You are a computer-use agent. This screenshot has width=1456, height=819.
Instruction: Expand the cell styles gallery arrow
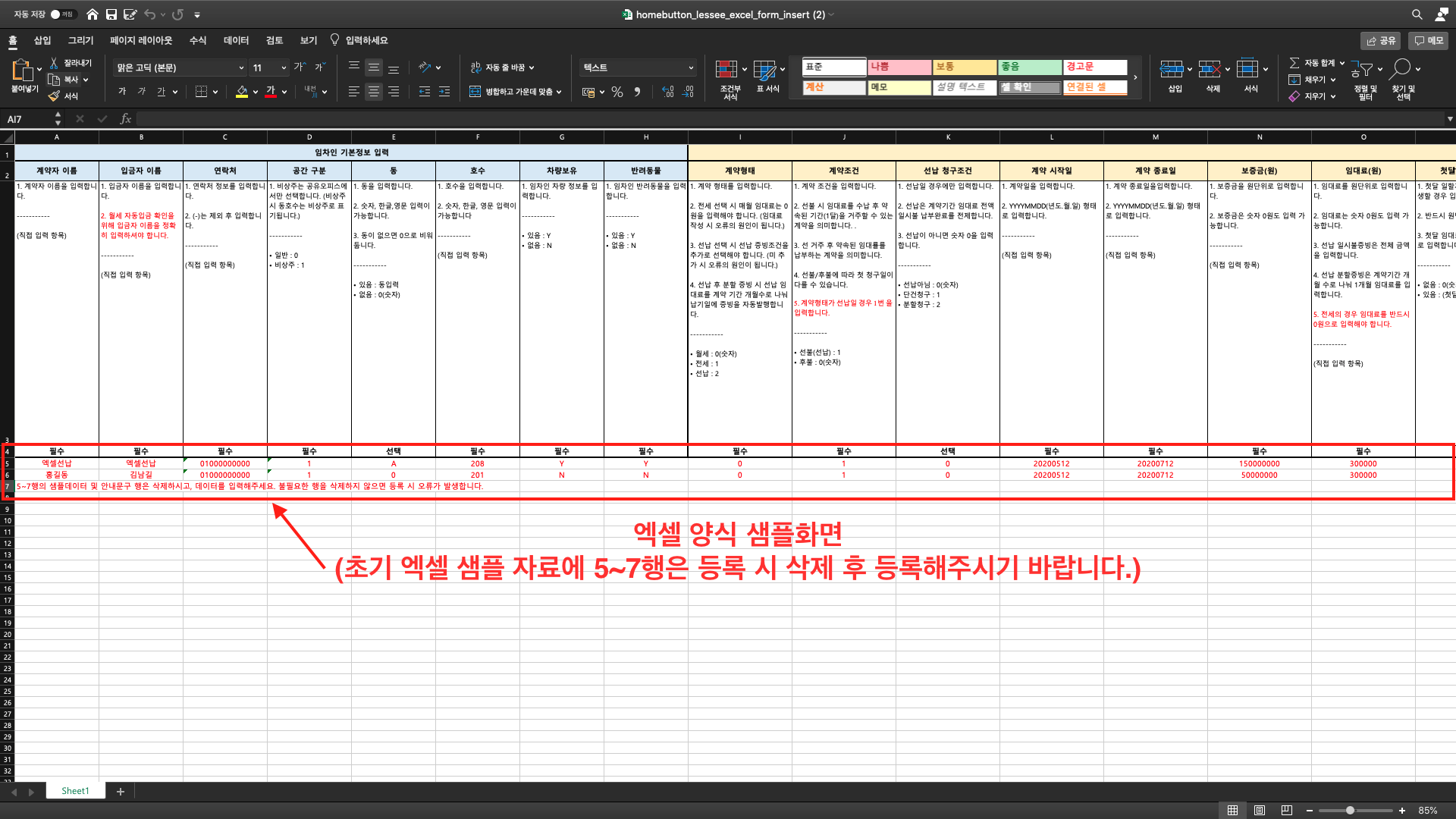click(1135, 77)
